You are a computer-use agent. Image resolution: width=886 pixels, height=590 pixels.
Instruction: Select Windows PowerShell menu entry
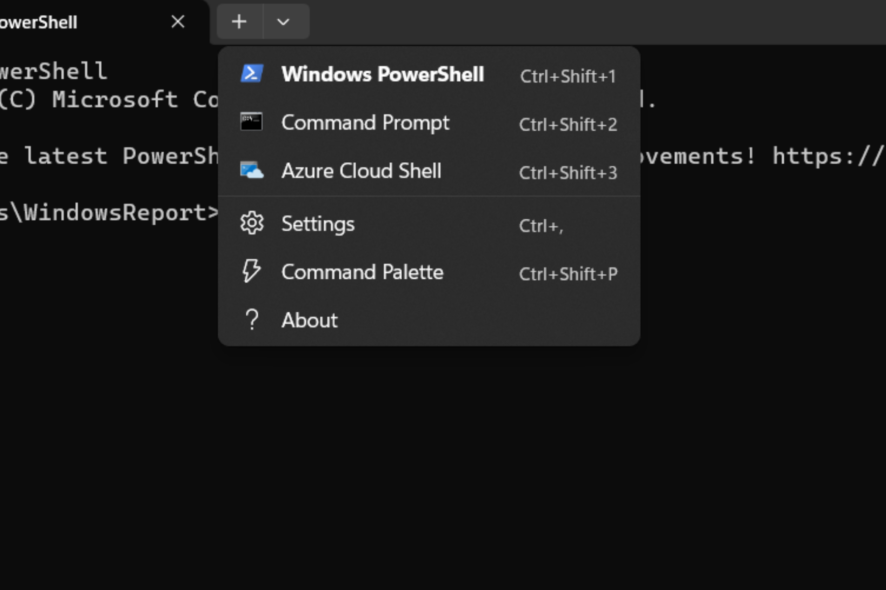429,74
